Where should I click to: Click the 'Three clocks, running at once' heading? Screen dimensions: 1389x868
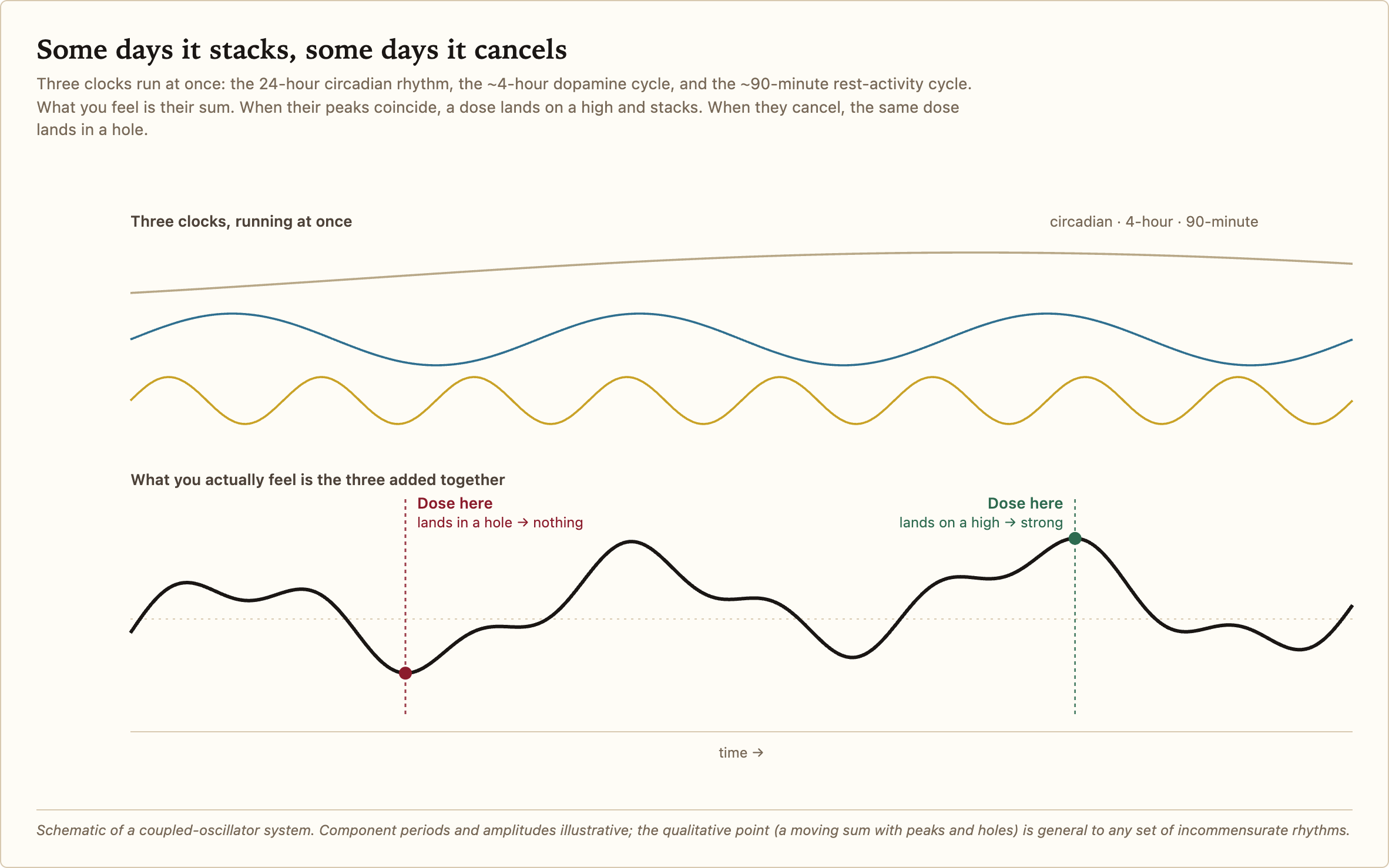click(241, 221)
